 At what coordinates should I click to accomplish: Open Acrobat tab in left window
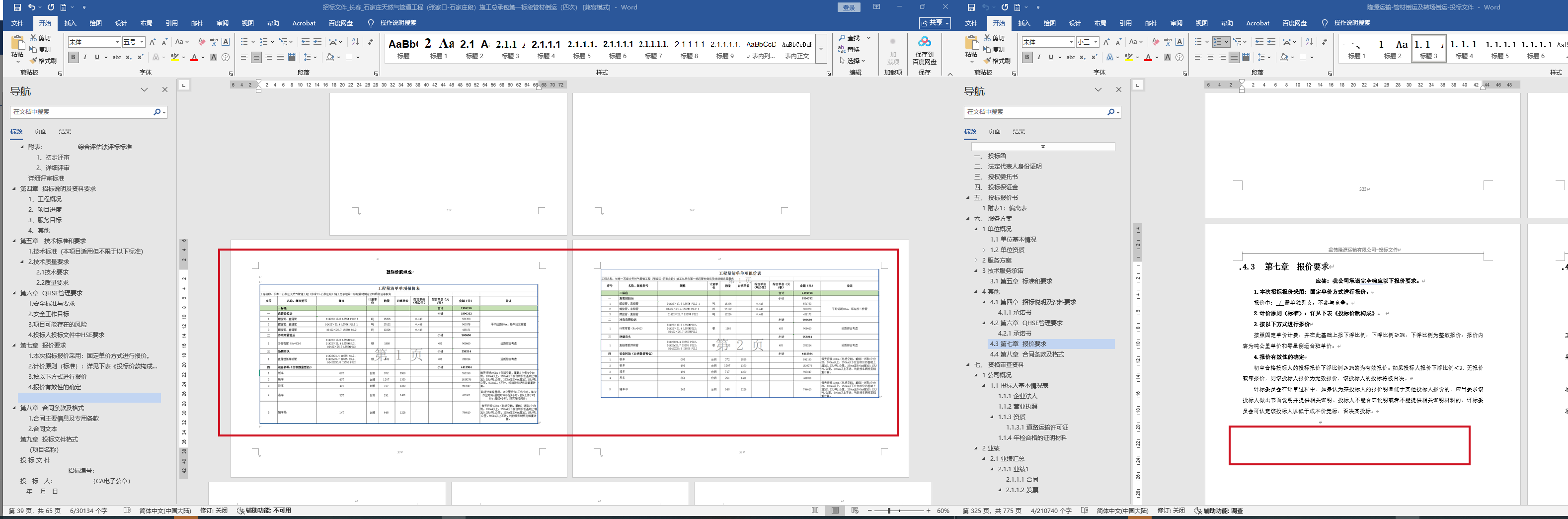click(304, 23)
